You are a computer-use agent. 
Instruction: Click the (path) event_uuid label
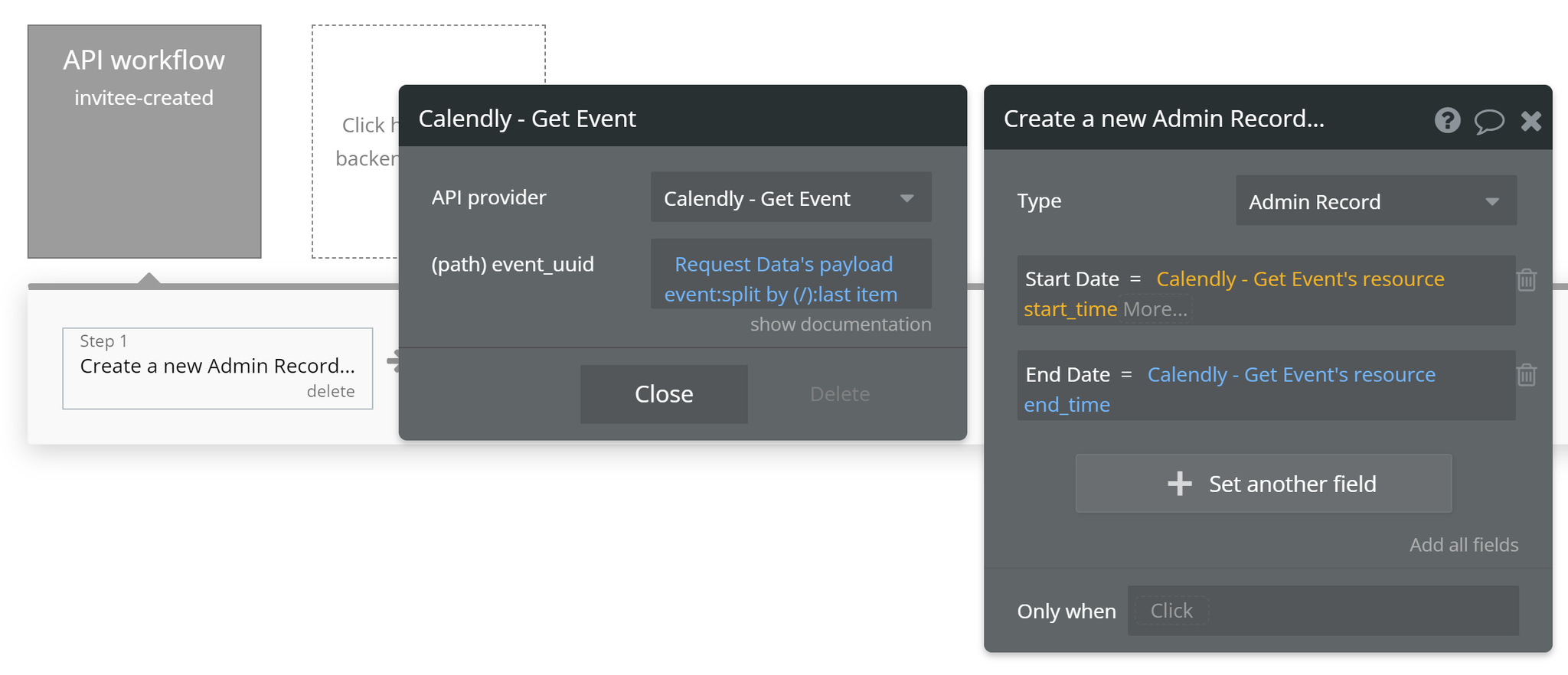click(x=512, y=264)
